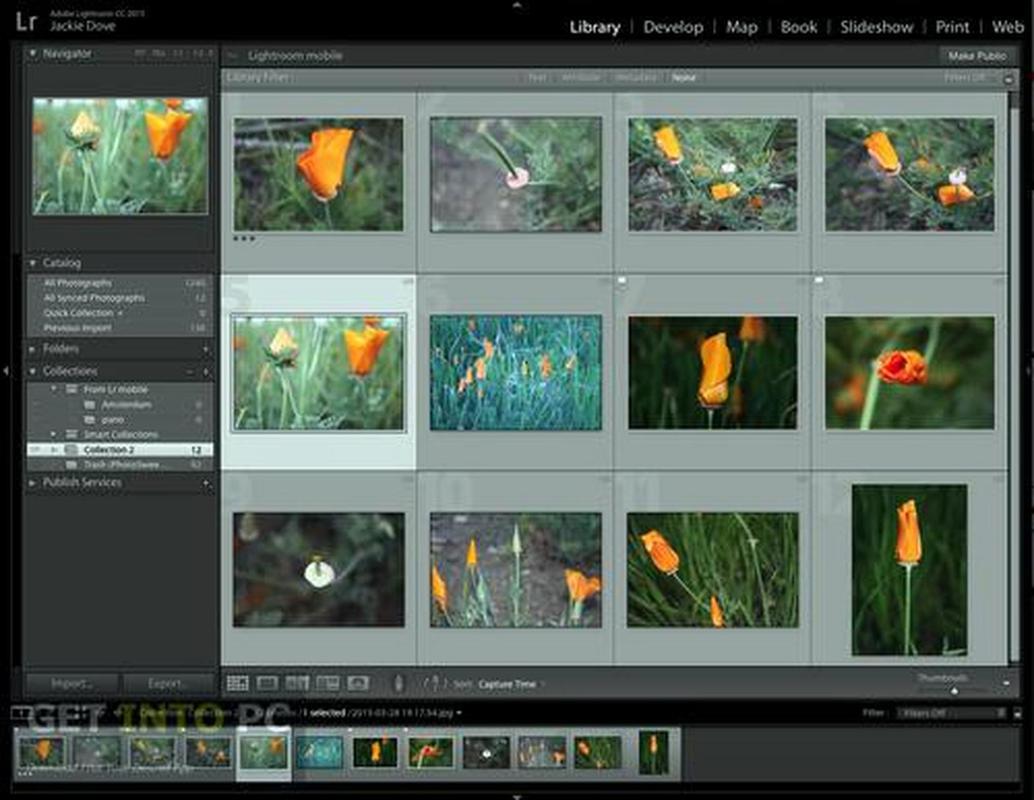Click the Import button
Viewport: 1034px width, 800px height.
click(71, 684)
